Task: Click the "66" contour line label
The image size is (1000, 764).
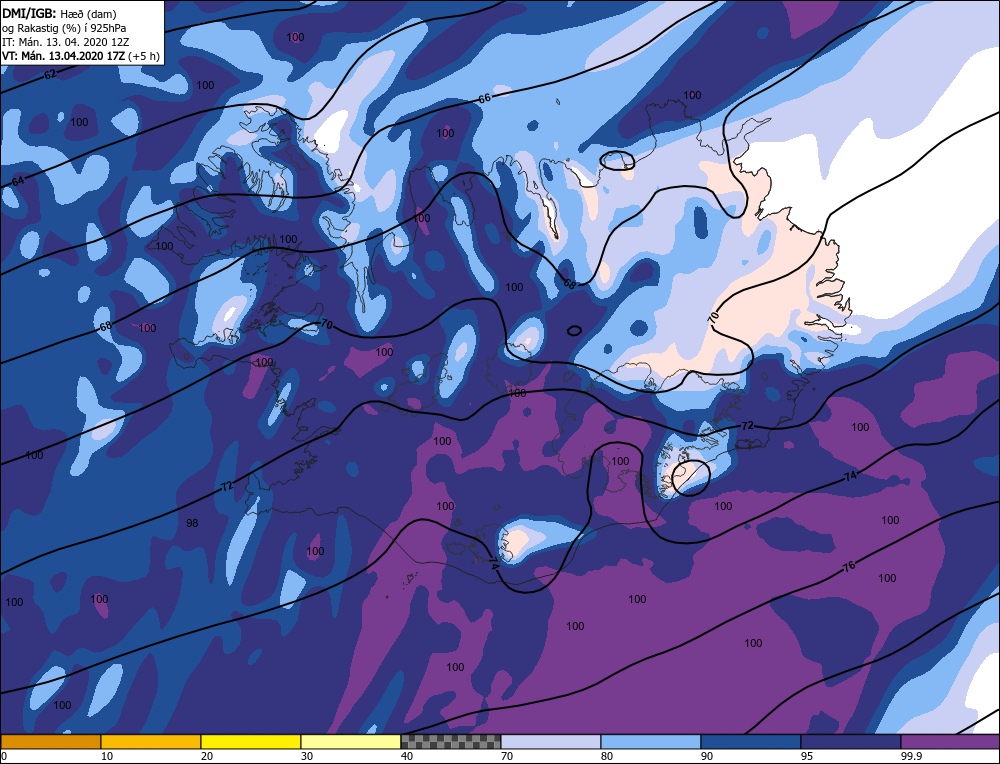Action: click(x=485, y=98)
